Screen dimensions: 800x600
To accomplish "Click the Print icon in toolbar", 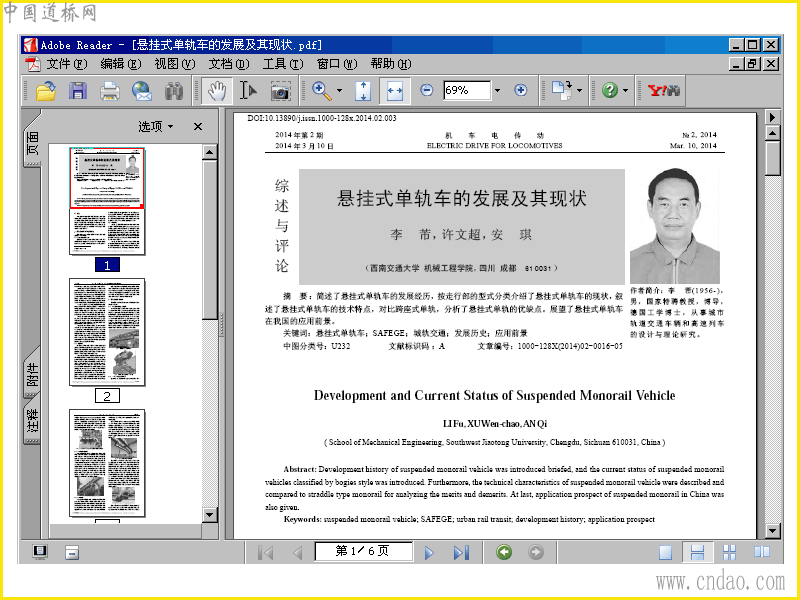I will [109, 91].
